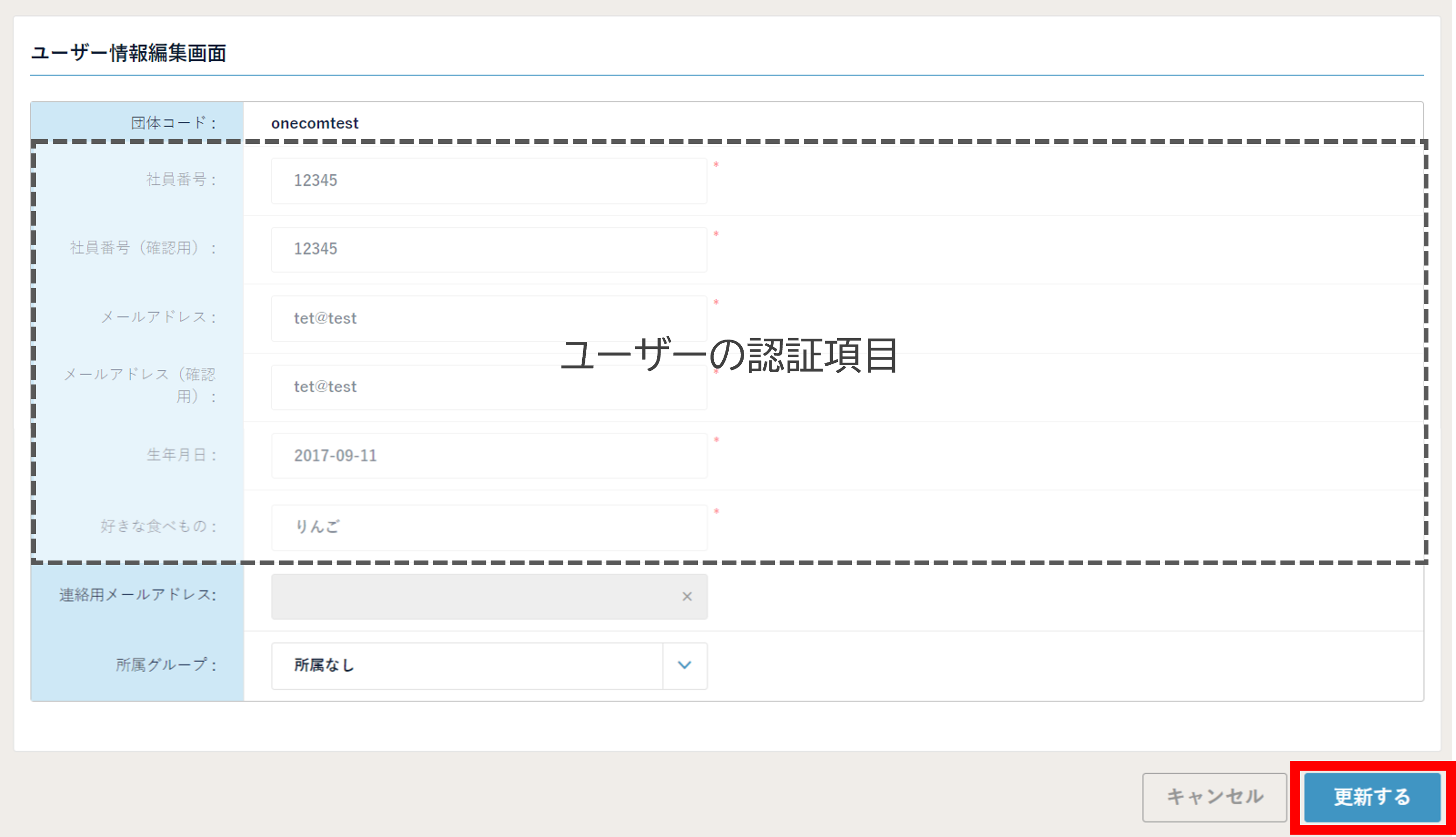Click the 所属グループ dropdown chevron arrow

684,665
